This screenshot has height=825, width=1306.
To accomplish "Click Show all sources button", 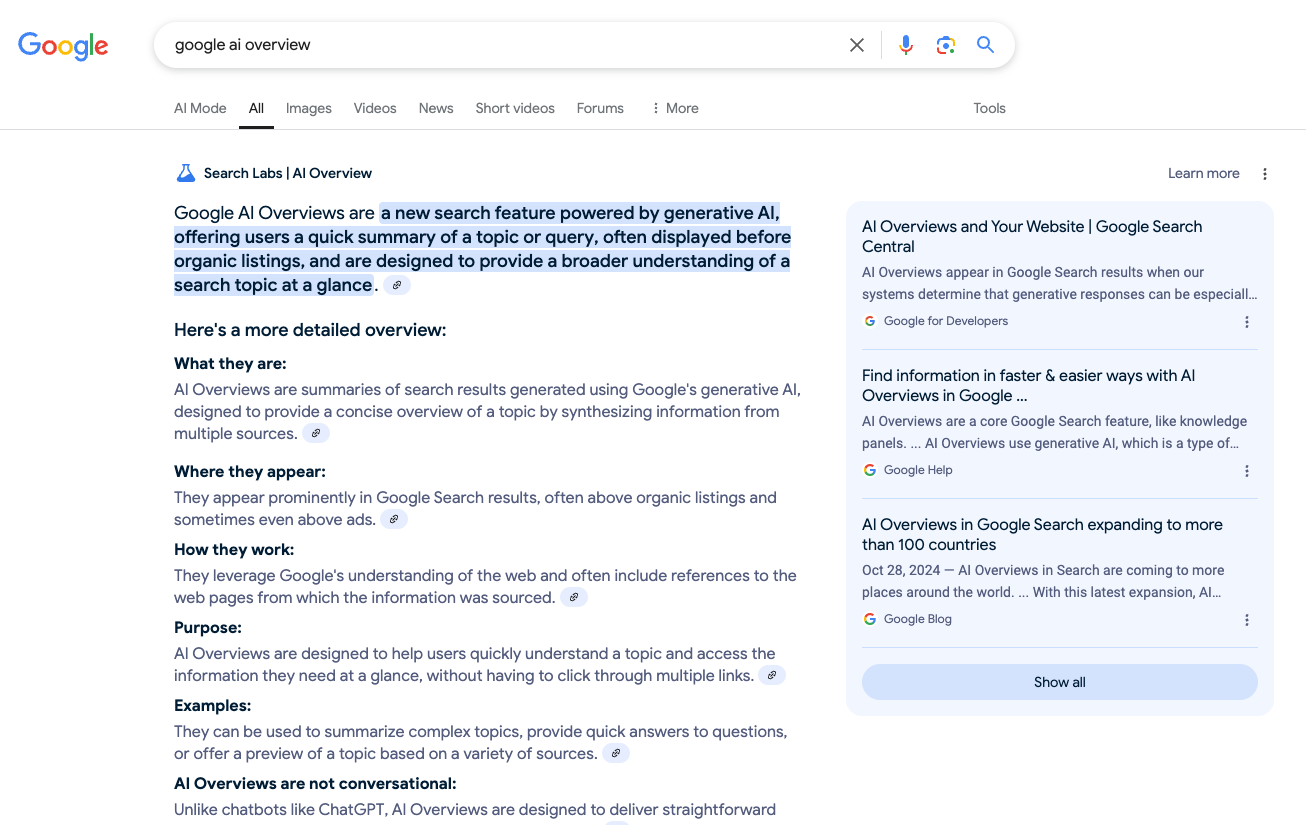I will tap(1060, 682).
